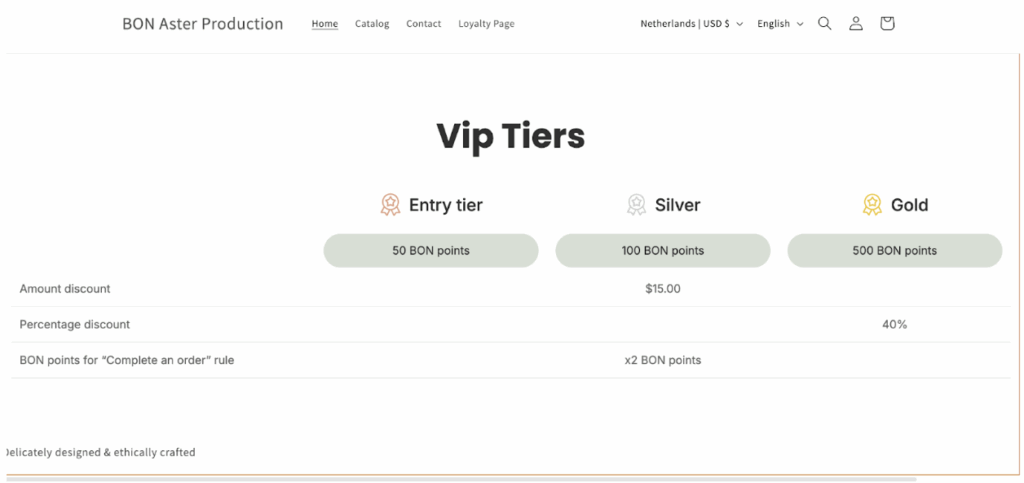Image resolution: width=1024 pixels, height=483 pixels.
Task: Open the English language dropdown
Action: [x=780, y=24]
